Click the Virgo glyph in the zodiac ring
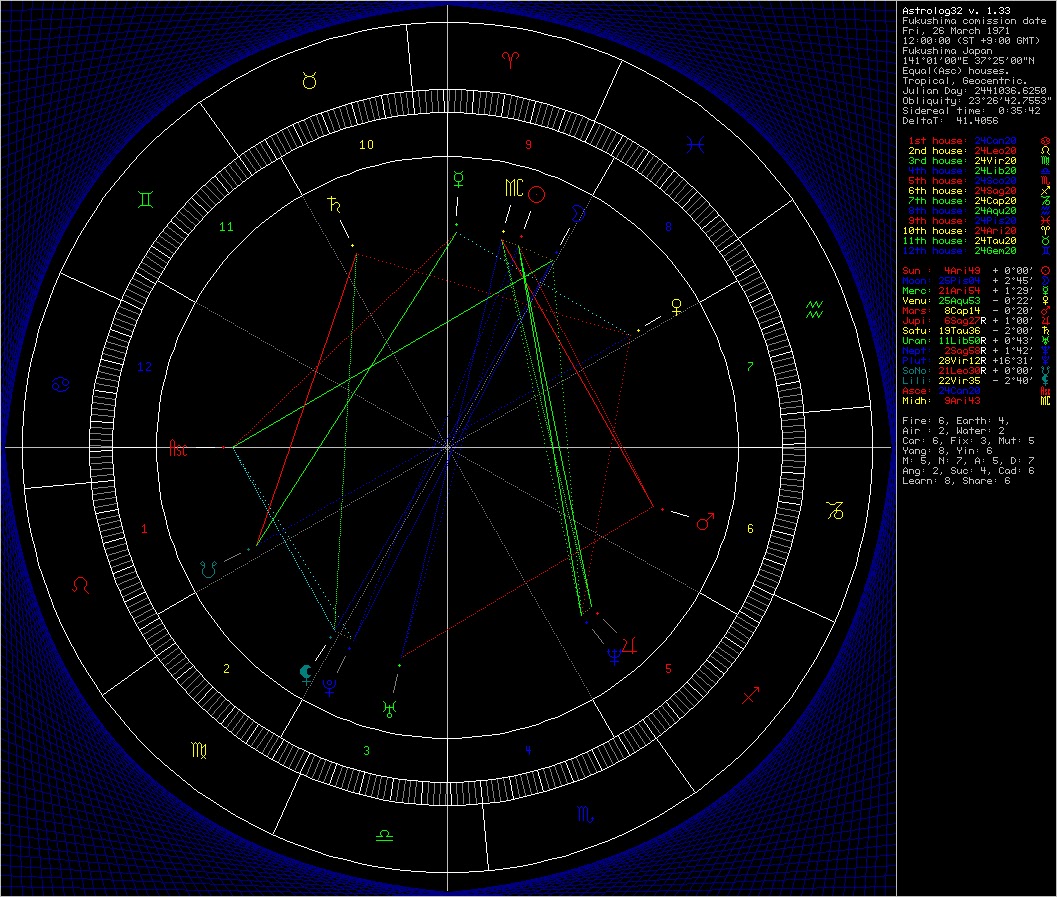Screen dimensions: 1057x897 199,749
